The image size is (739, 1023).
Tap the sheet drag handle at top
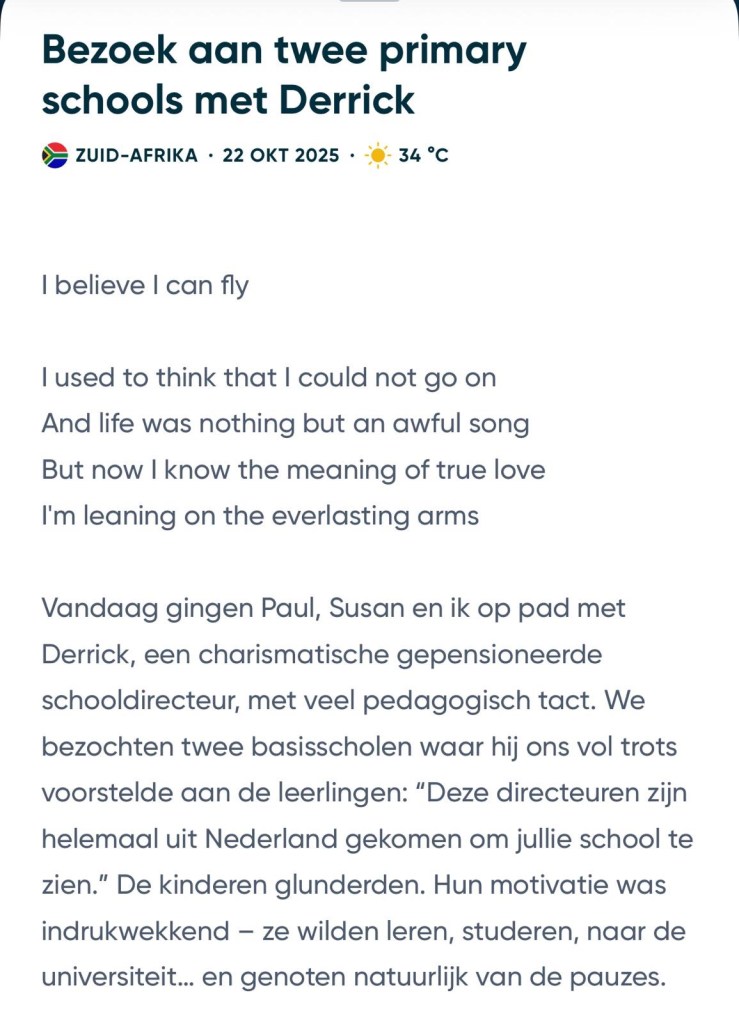tap(369, 3)
